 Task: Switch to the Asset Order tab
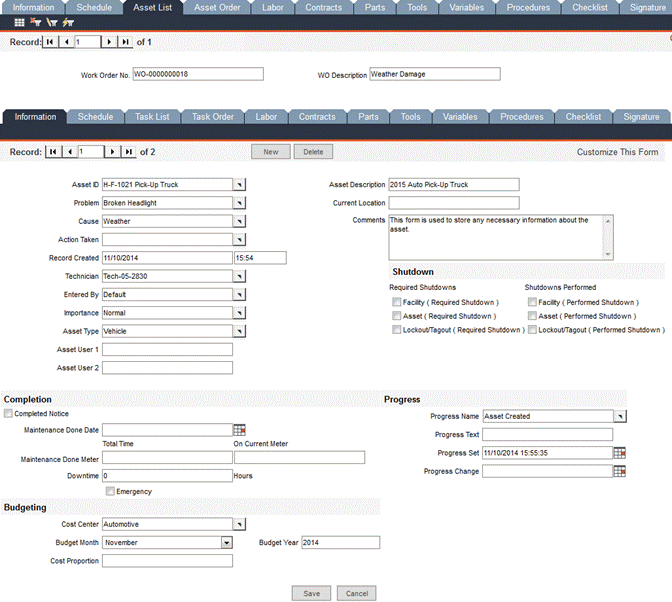pyautogui.click(x=216, y=7)
